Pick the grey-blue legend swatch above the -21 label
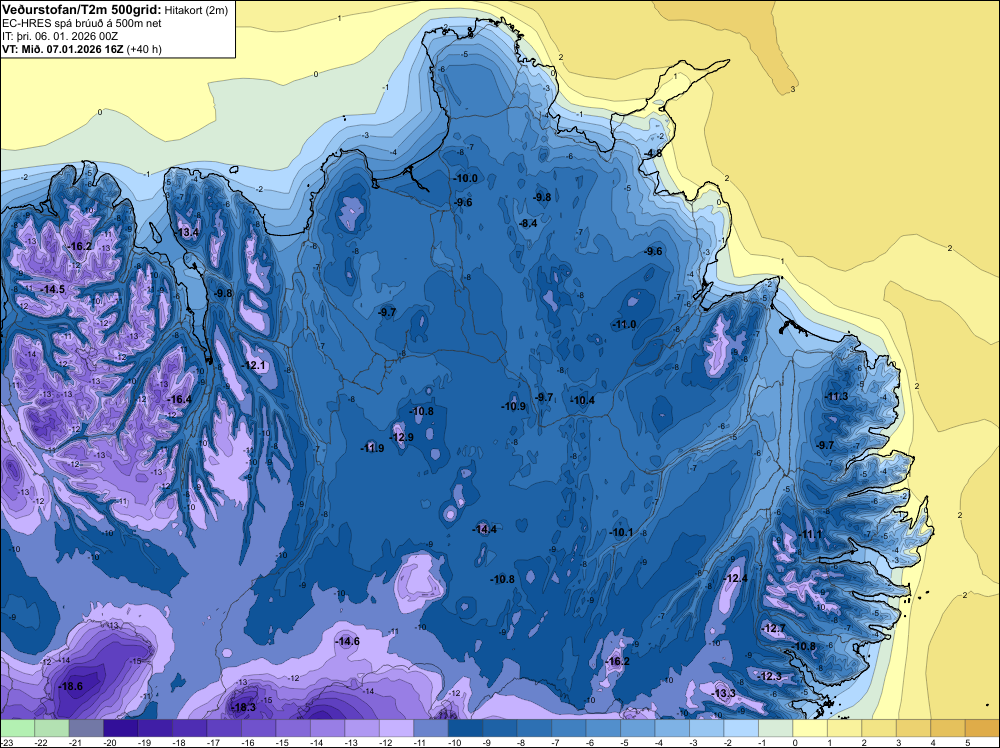The width and height of the screenshot is (1000, 748). tap(86, 728)
